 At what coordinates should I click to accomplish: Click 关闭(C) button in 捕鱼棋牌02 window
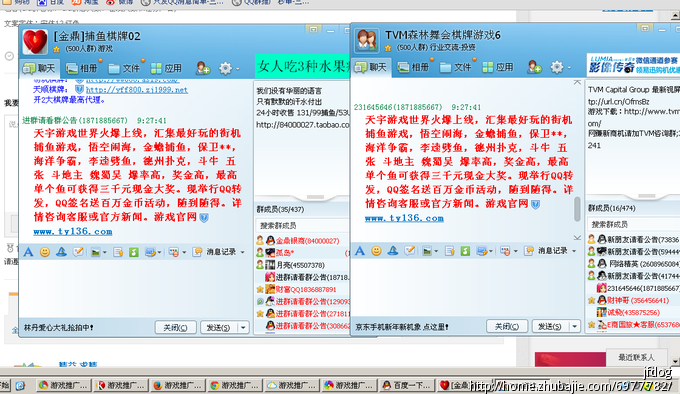[x=176, y=328]
